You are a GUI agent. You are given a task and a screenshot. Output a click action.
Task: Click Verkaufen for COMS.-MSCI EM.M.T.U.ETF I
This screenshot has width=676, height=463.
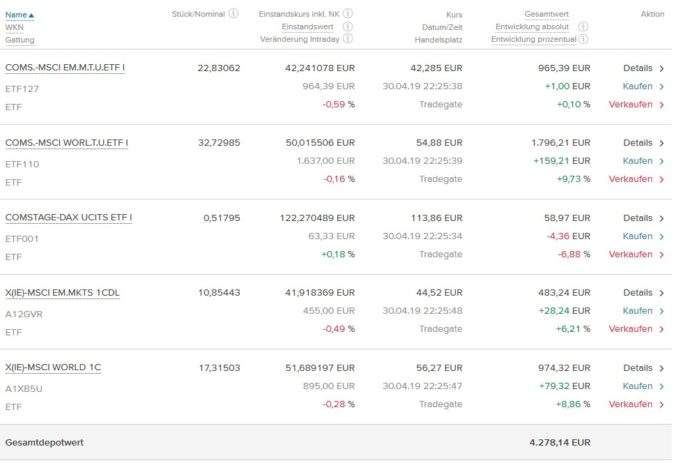click(636, 104)
